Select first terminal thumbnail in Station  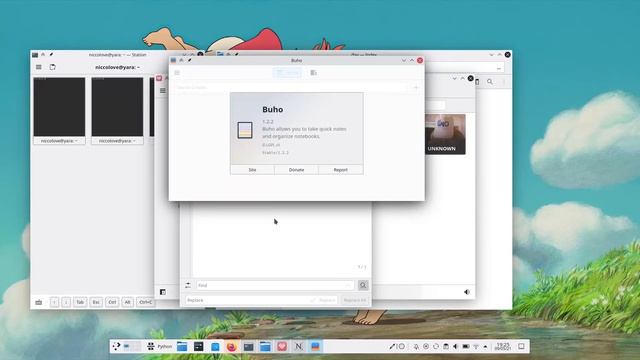tap(59, 107)
